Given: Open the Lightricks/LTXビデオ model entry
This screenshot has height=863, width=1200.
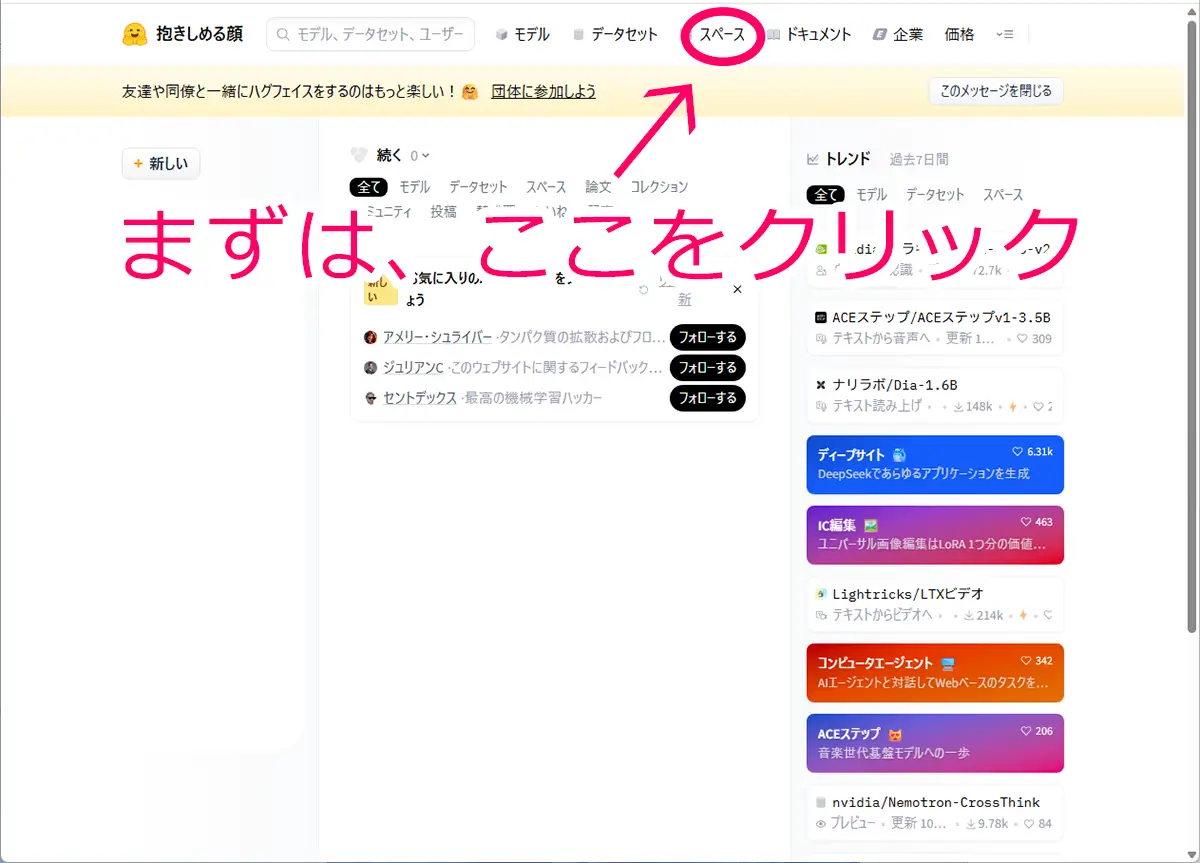Looking at the screenshot, I should tap(935, 604).
